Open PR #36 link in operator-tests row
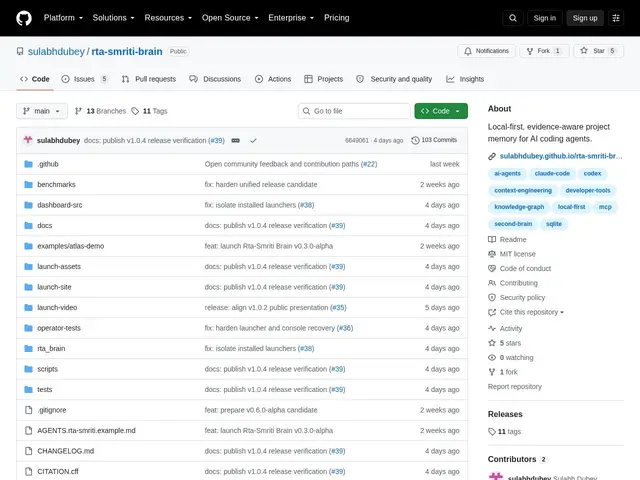Screen dimensions: 640x480 344,328
